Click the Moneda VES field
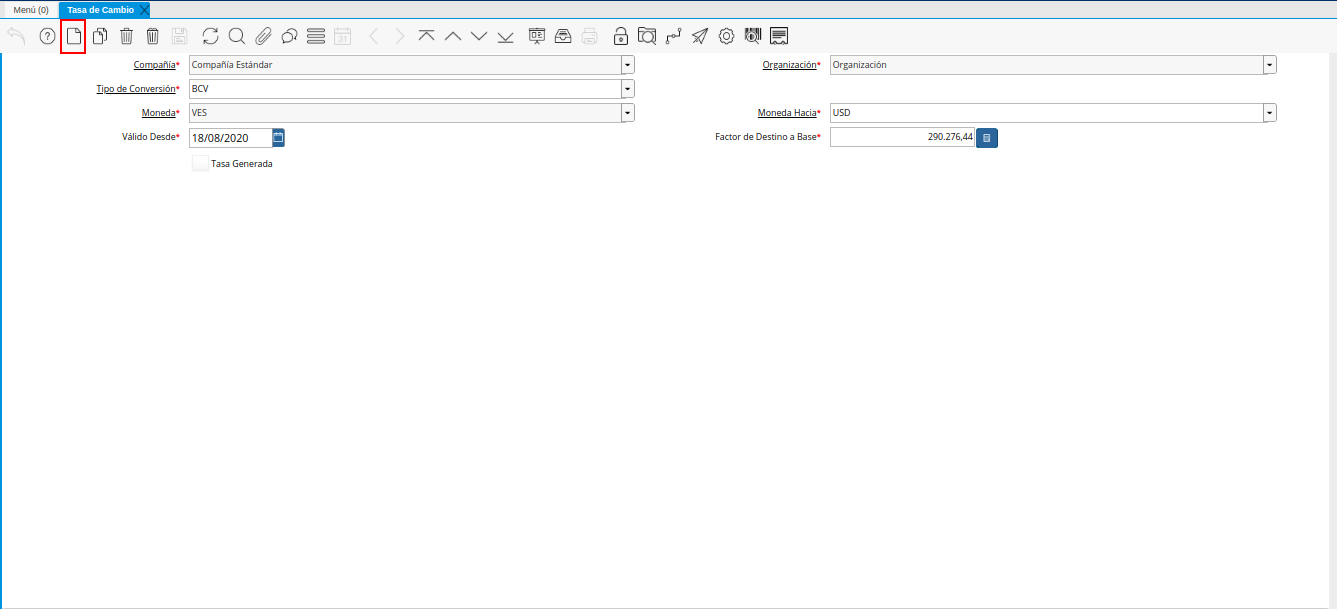Screen dimensions: 1337x610 405,113
